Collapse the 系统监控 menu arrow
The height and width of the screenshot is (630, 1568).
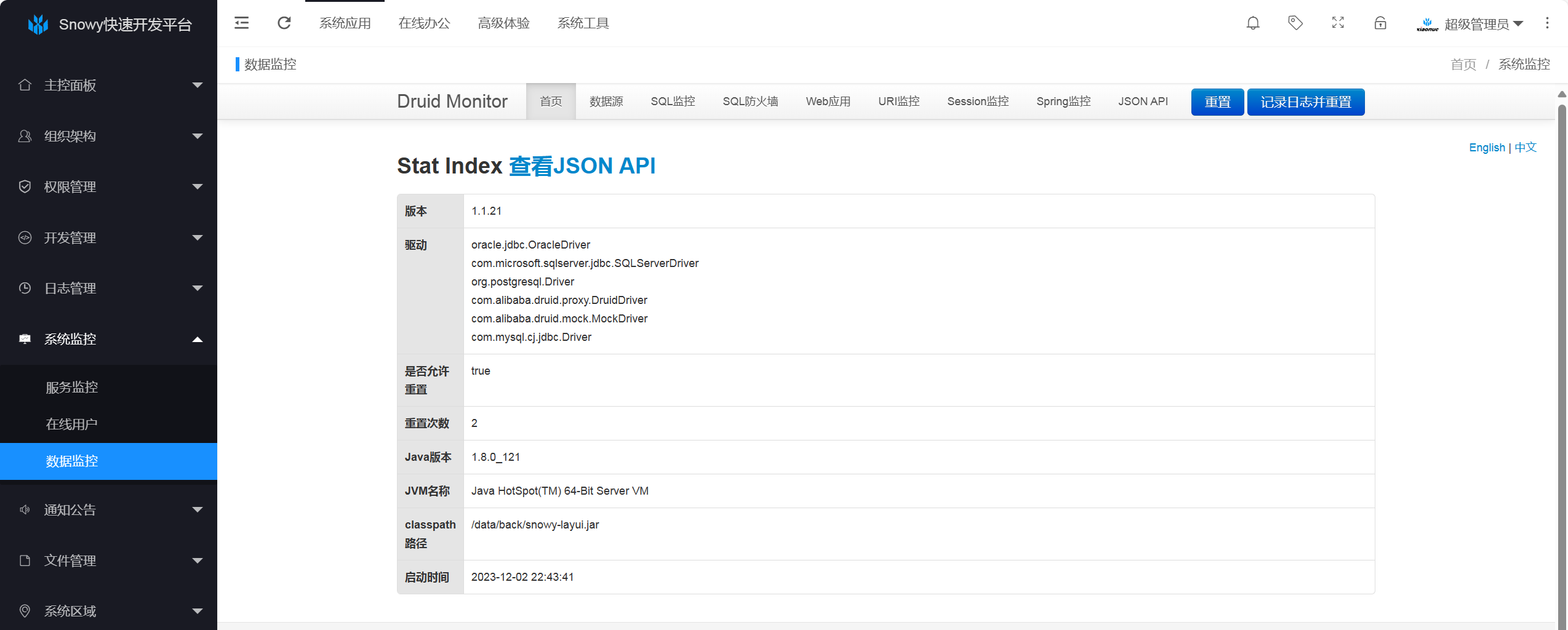(x=198, y=339)
